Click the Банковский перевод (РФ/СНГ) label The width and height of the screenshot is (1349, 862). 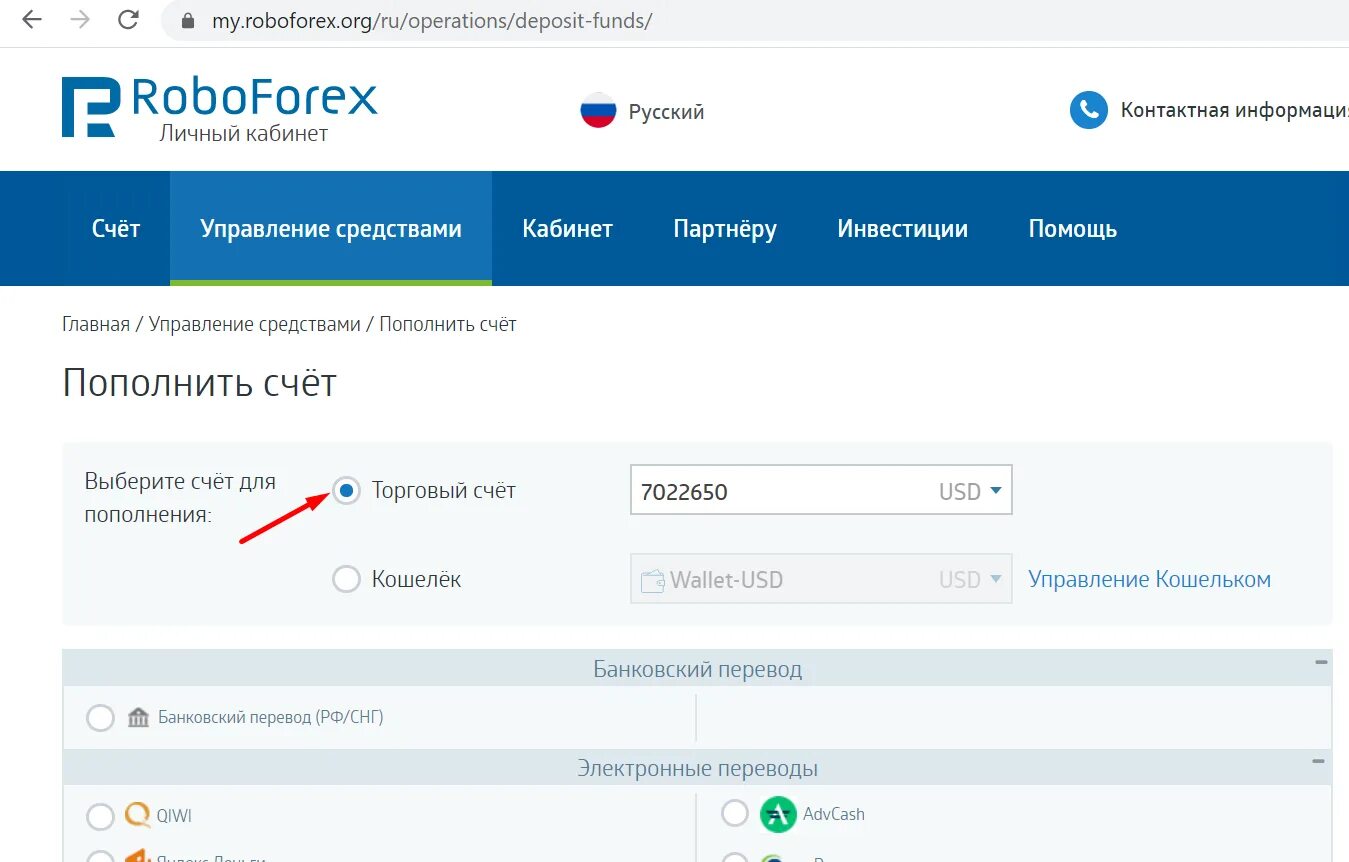tap(271, 717)
